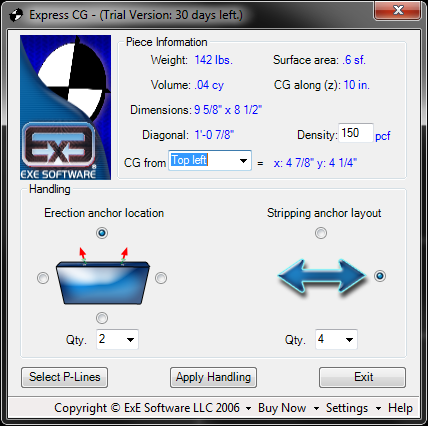Viewport: 429px width, 427px height.
Task: Select the top stripping anchor layout radio
Action: click(x=321, y=233)
